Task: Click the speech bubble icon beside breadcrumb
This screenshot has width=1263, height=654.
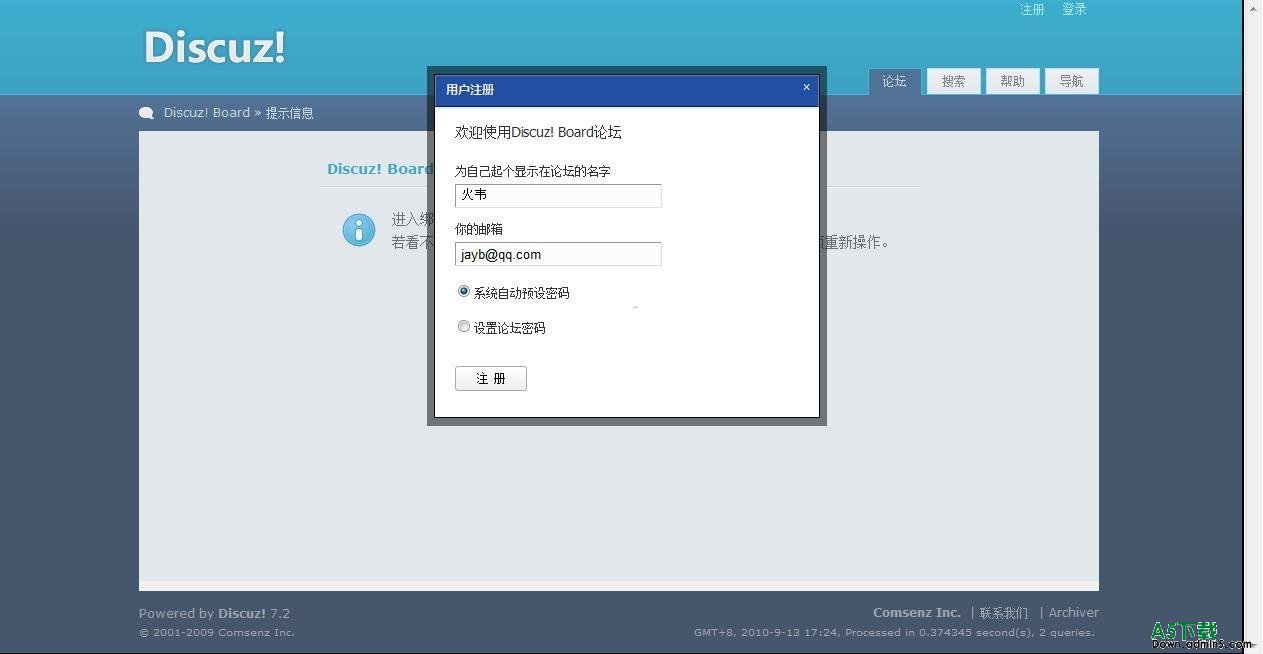Action: (147, 113)
